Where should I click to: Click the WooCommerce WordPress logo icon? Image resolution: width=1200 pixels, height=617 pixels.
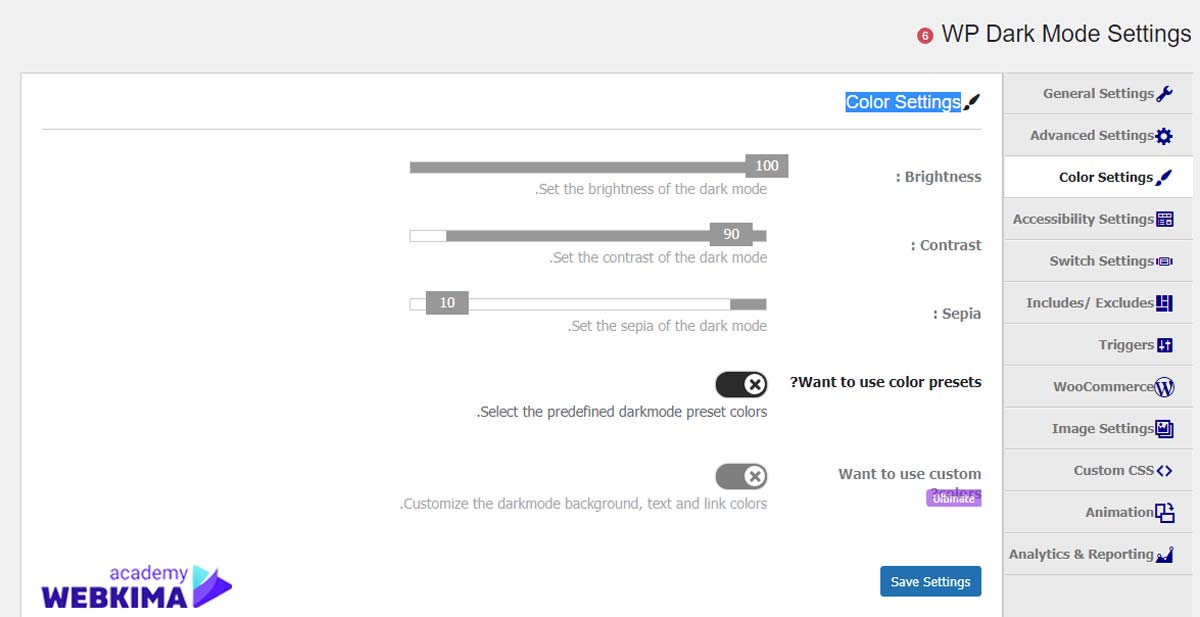tap(1164, 387)
